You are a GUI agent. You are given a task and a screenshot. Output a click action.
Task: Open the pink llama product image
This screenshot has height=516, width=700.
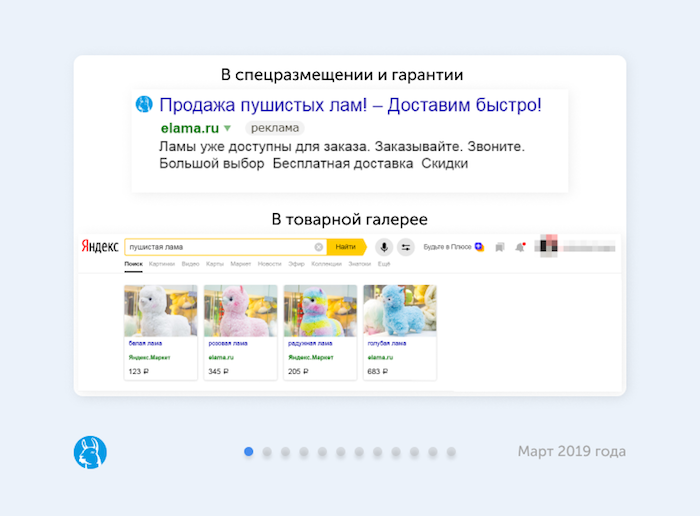coord(241,311)
